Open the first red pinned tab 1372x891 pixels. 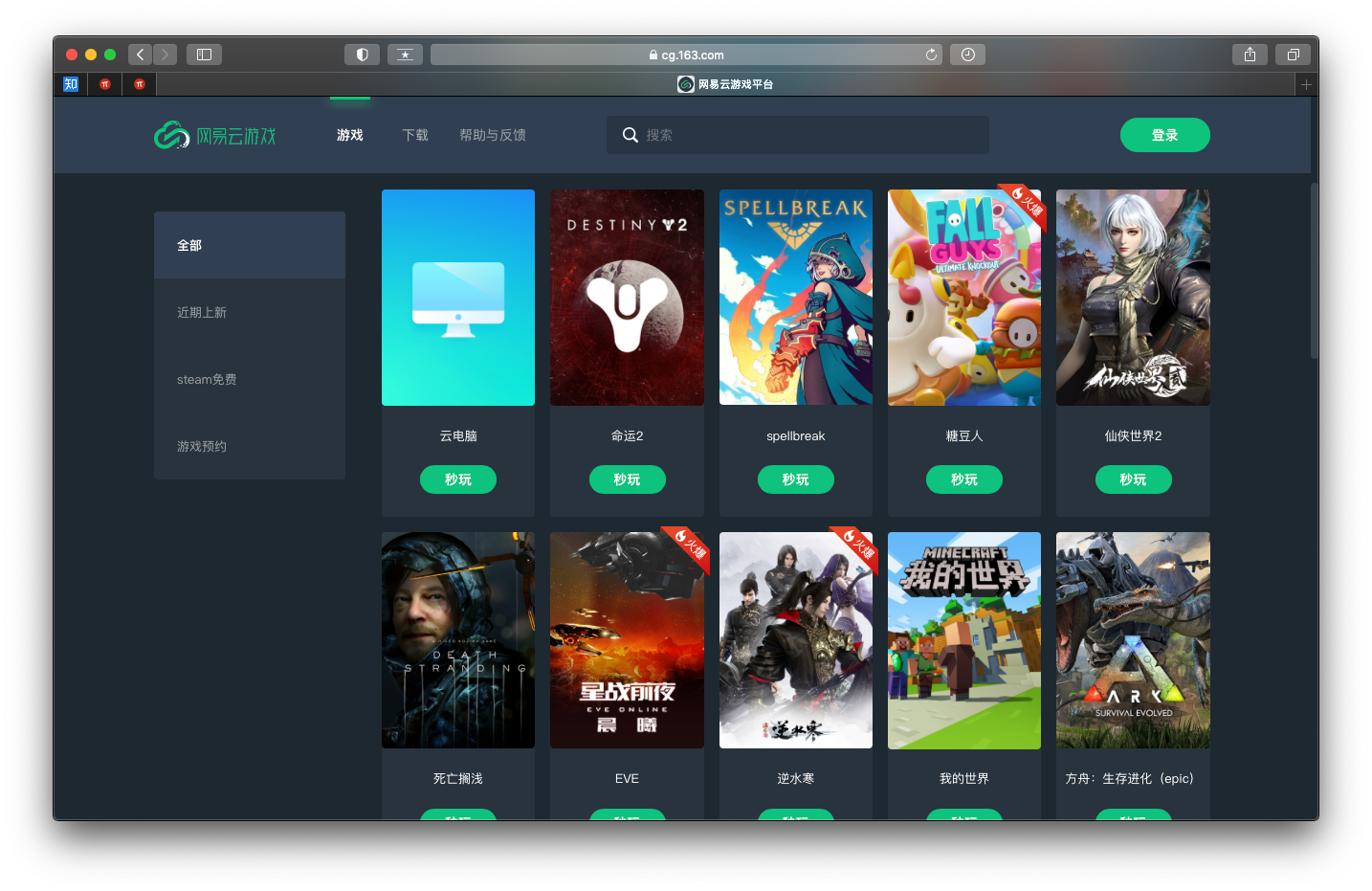tap(105, 84)
